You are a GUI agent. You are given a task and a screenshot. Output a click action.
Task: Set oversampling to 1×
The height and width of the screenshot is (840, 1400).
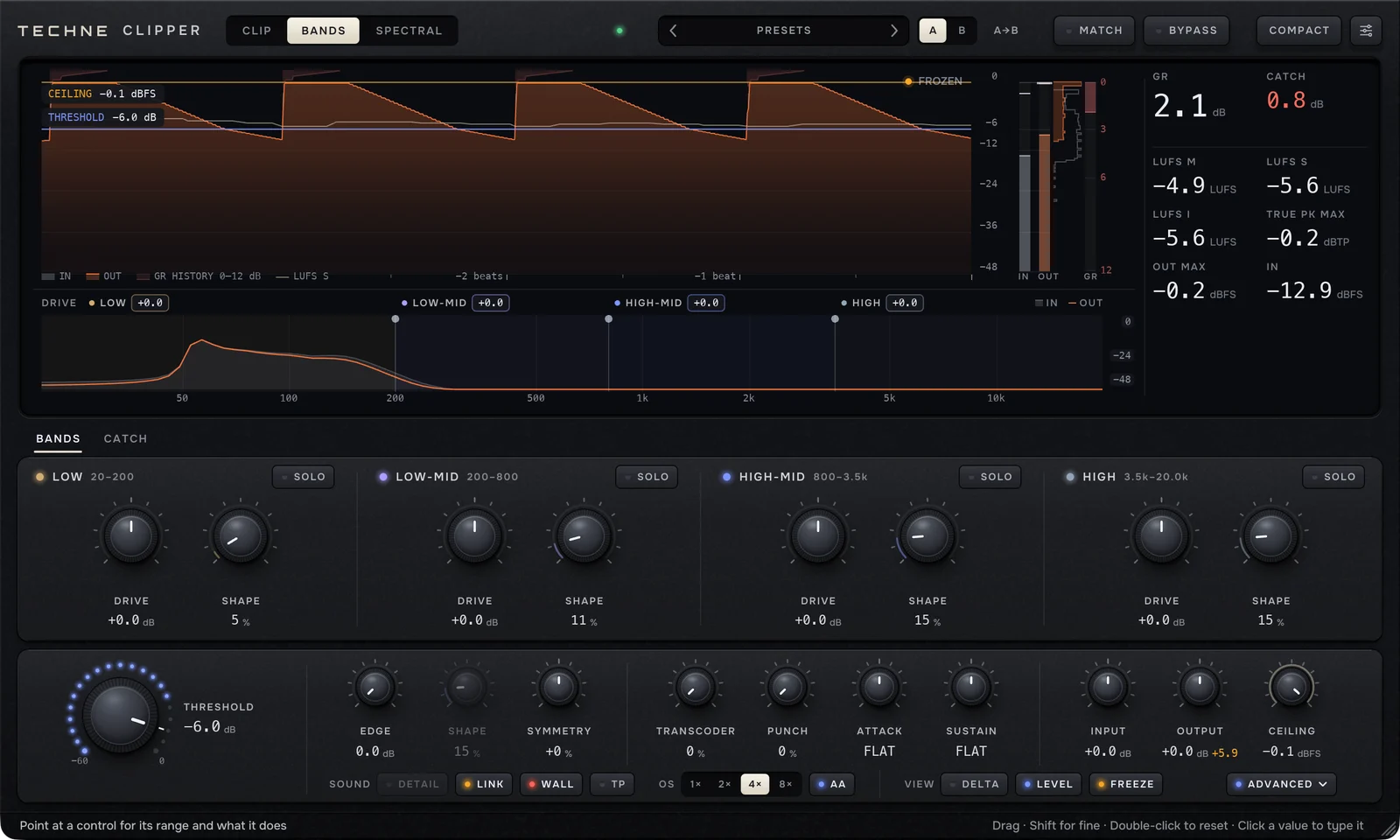point(696,784)
